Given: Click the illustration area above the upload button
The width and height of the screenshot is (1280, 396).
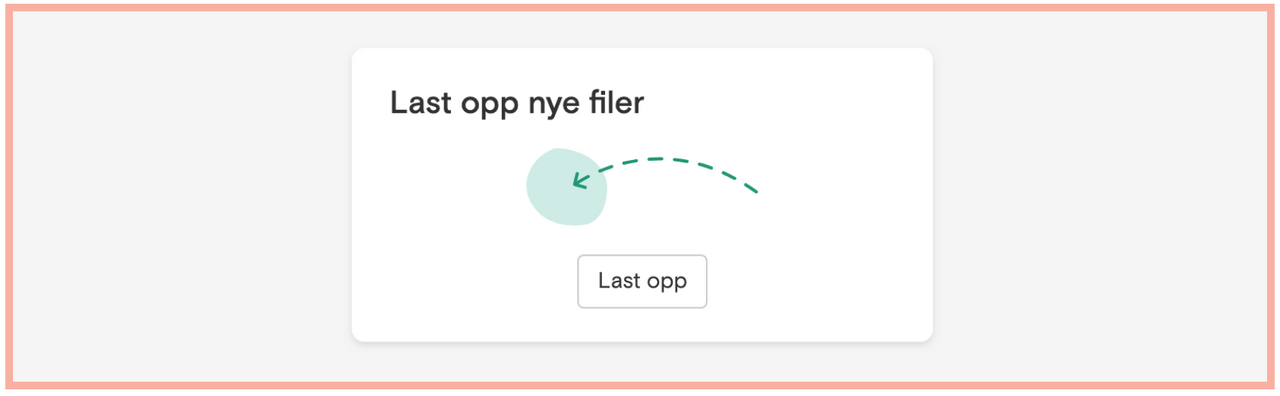Looking at the screenshot, I should [x=642, y=187].
